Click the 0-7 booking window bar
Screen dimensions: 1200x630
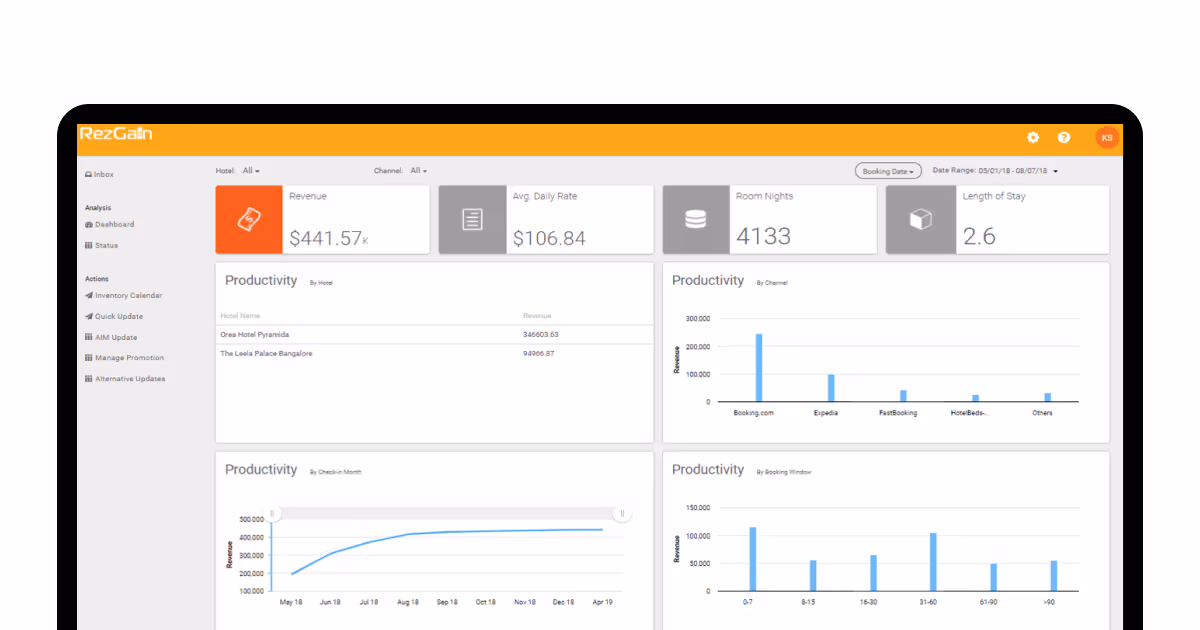(753, 559)
